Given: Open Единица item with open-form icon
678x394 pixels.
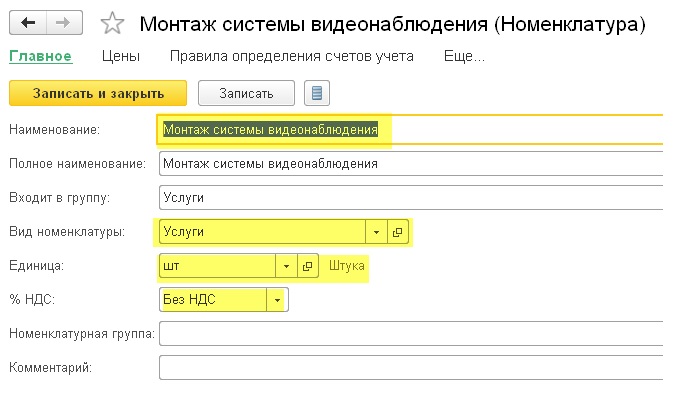Looking at the screenshot, I should (307, 266).
